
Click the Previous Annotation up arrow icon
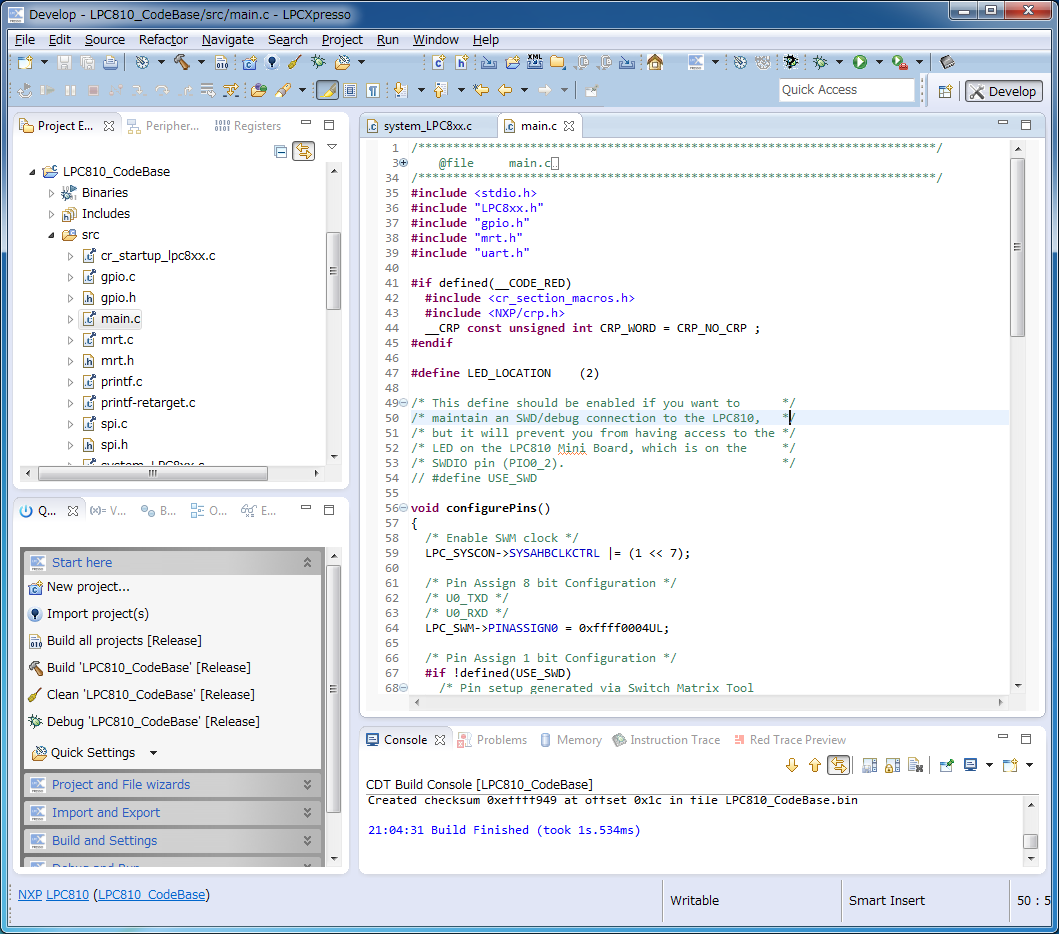pyautogui.click(x=440, y=90)
